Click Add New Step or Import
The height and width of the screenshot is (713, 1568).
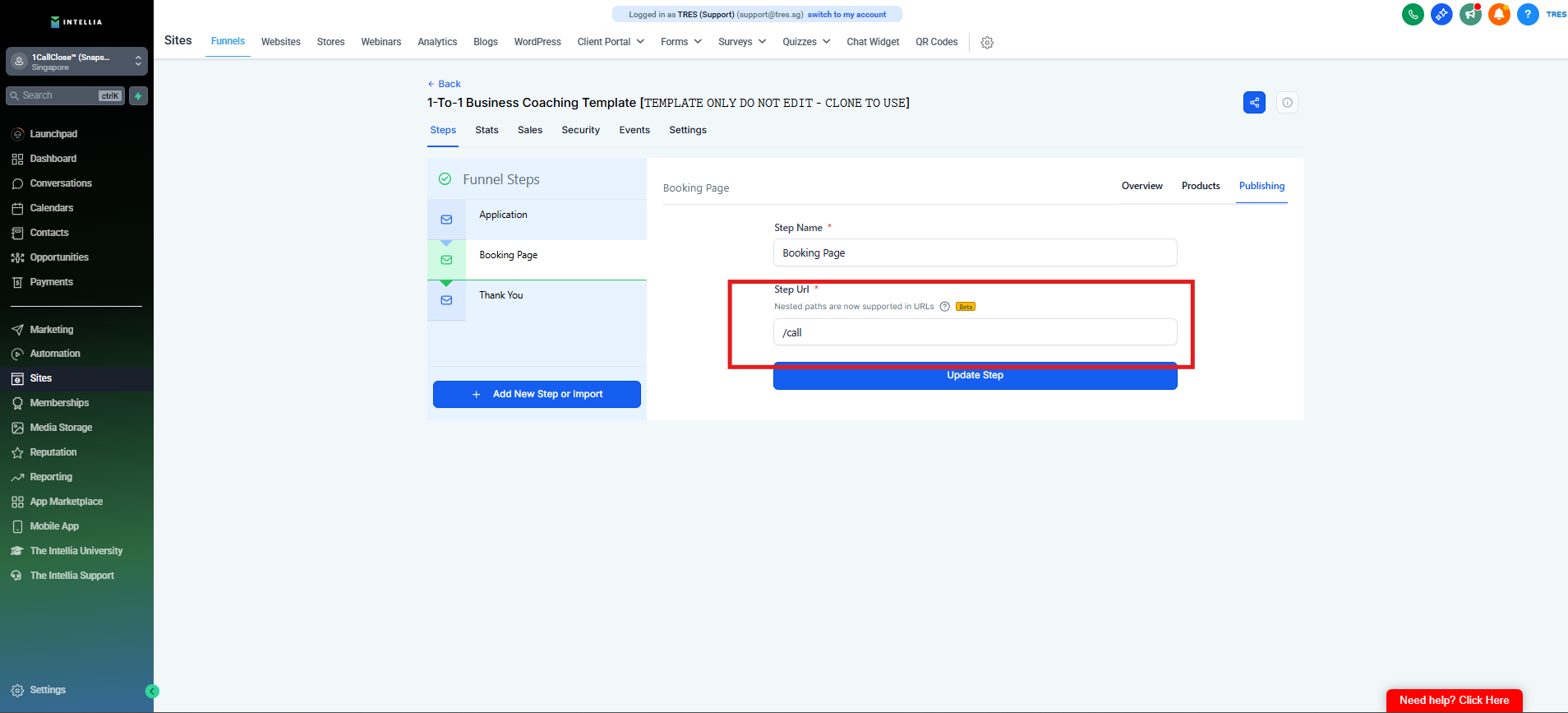click(x=537, y=394)
